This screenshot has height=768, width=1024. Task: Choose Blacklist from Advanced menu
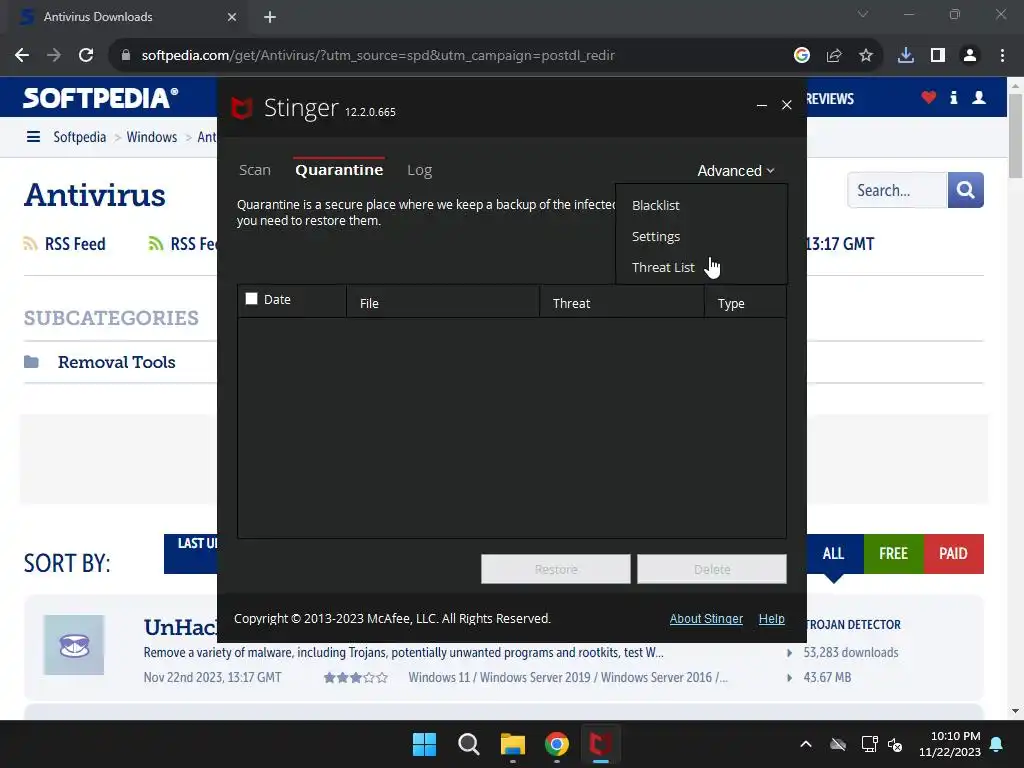click(656, 206)
